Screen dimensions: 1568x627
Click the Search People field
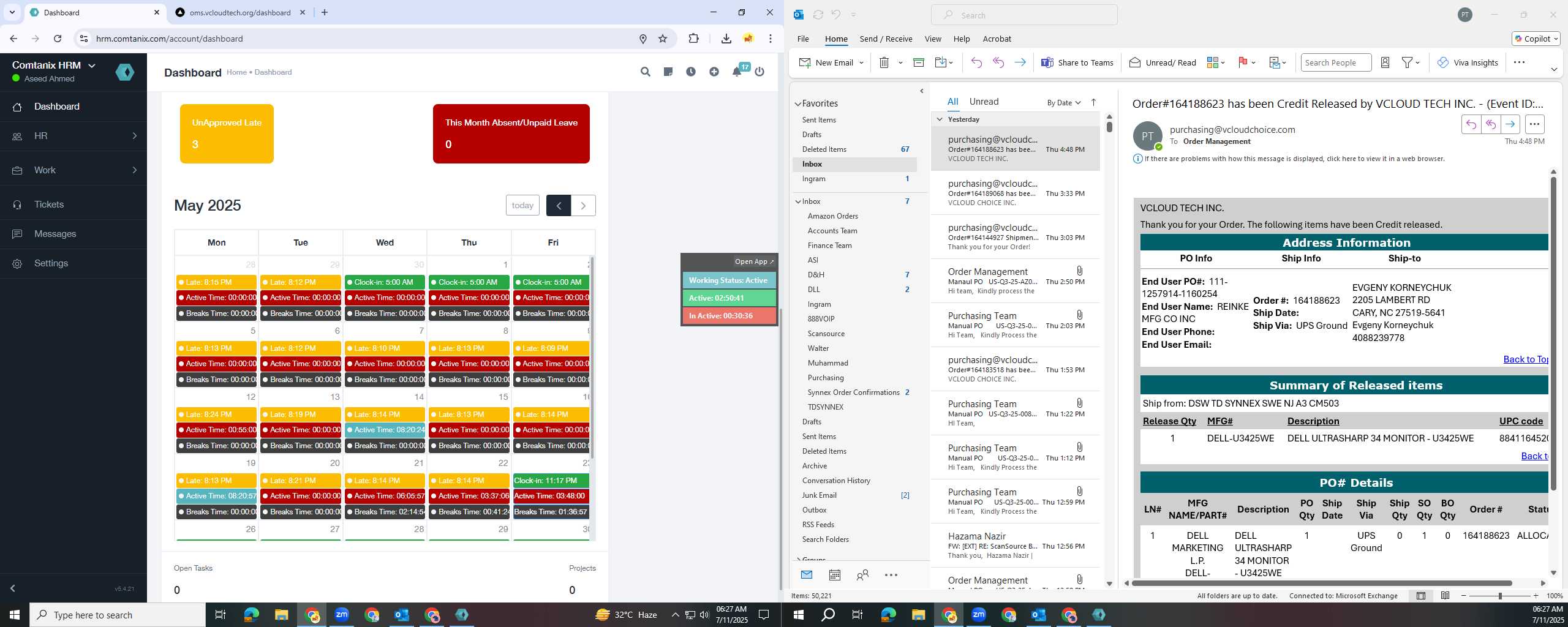tap(1335, 62)
